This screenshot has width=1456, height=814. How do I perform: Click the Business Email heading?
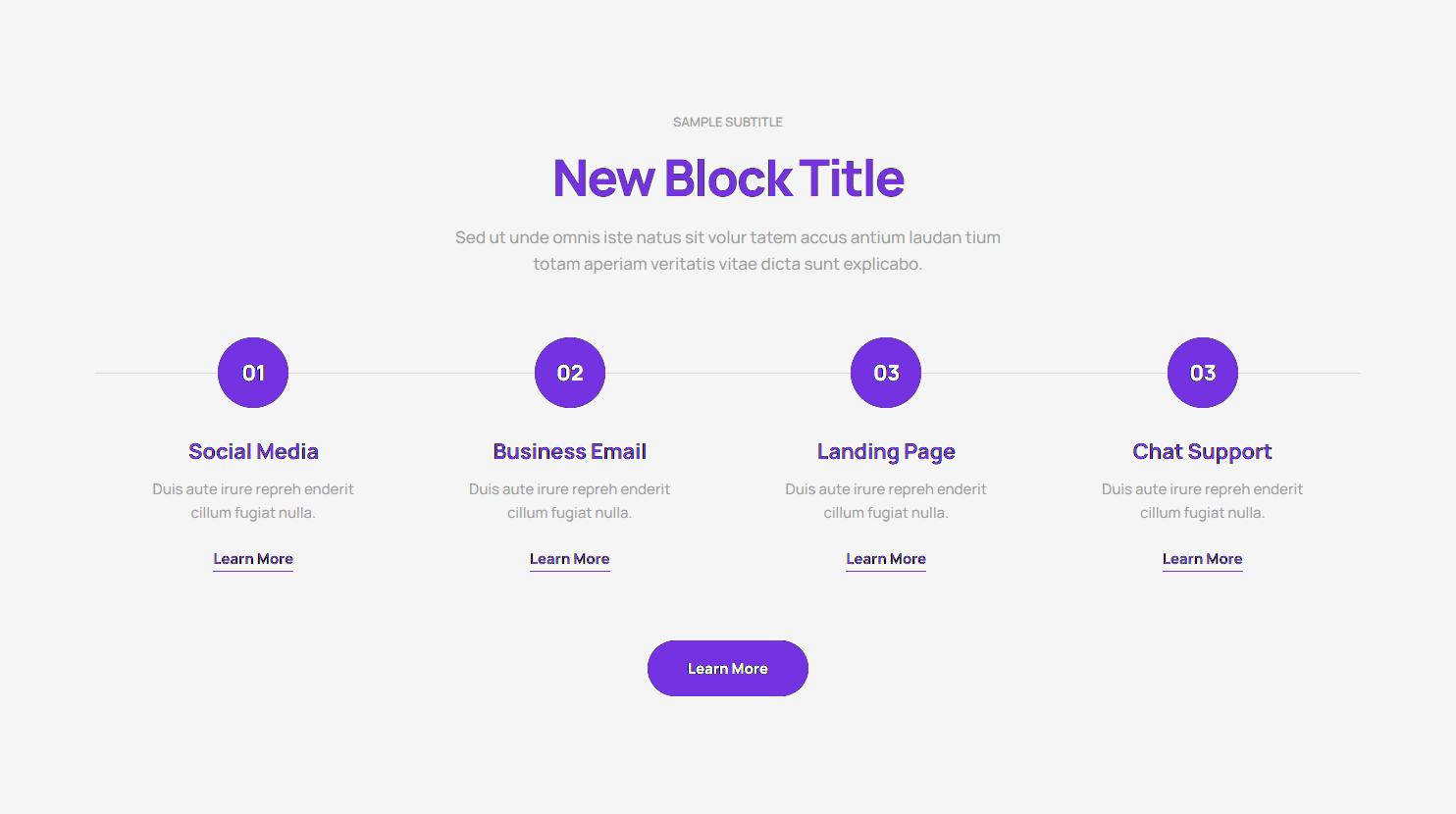pos(570,451)
